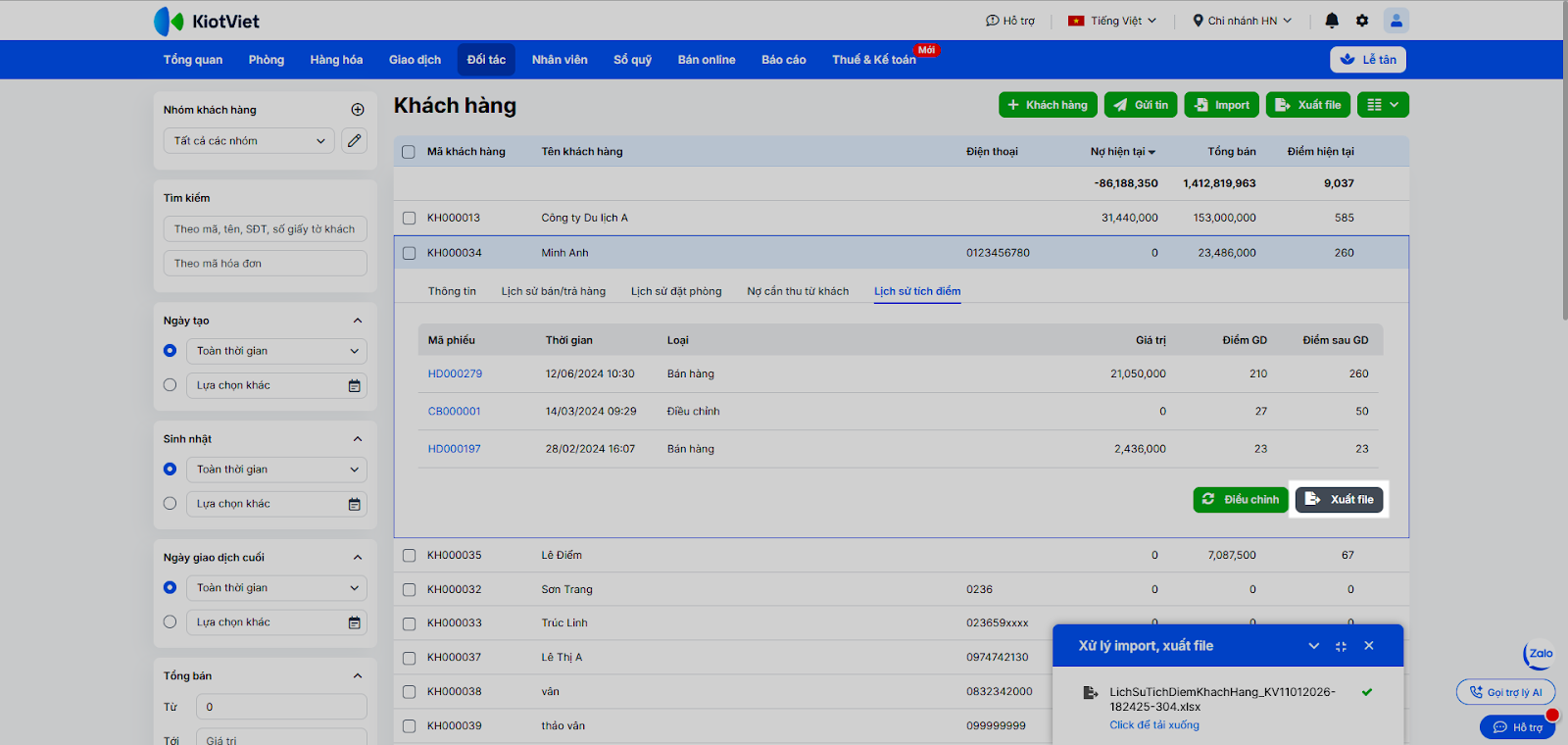Click the notification bell icon
The width and height of the screenshot is (1568, 745).
click(x=1332, y=21)
